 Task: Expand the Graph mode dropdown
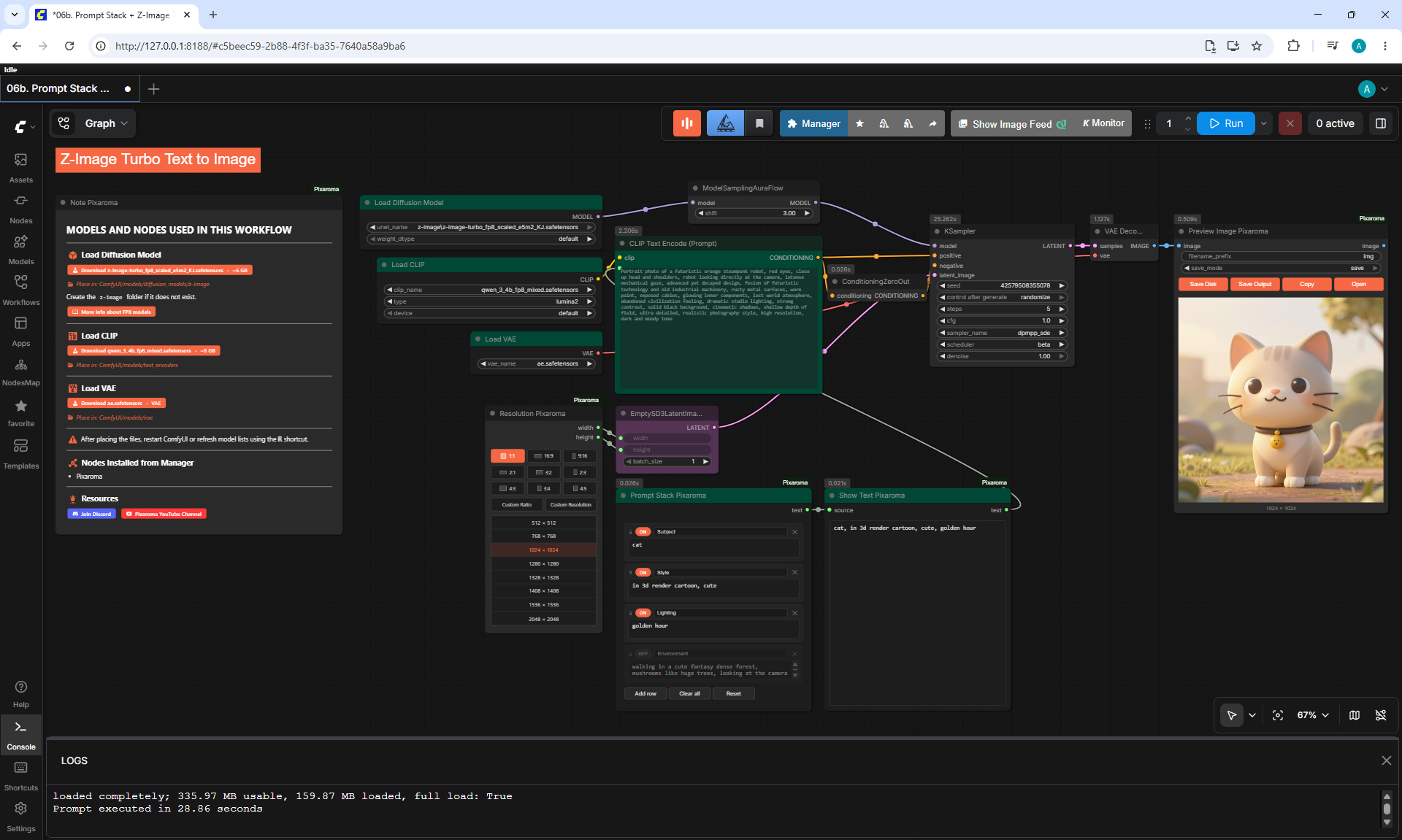(106, 123)
